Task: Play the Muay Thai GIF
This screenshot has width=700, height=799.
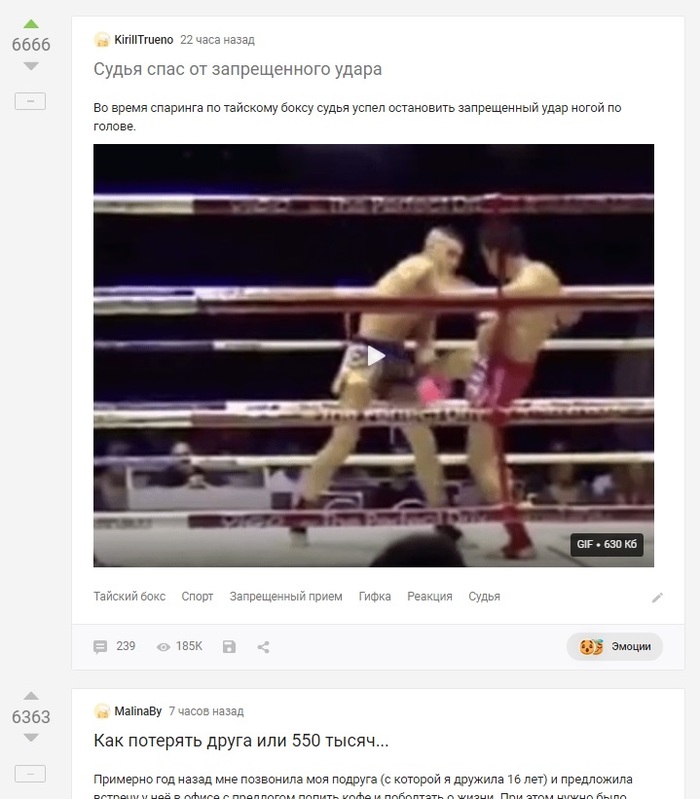Action: (x=375, y=356)
